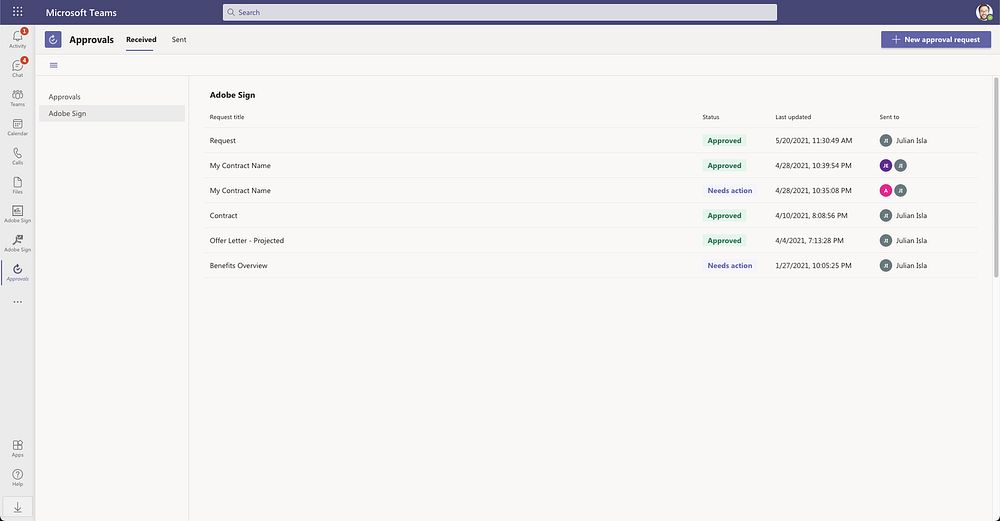This screenshot has width=1000, height=521.
Task: Select the Approvals app in sidebar
Action: tap(17, 272)
